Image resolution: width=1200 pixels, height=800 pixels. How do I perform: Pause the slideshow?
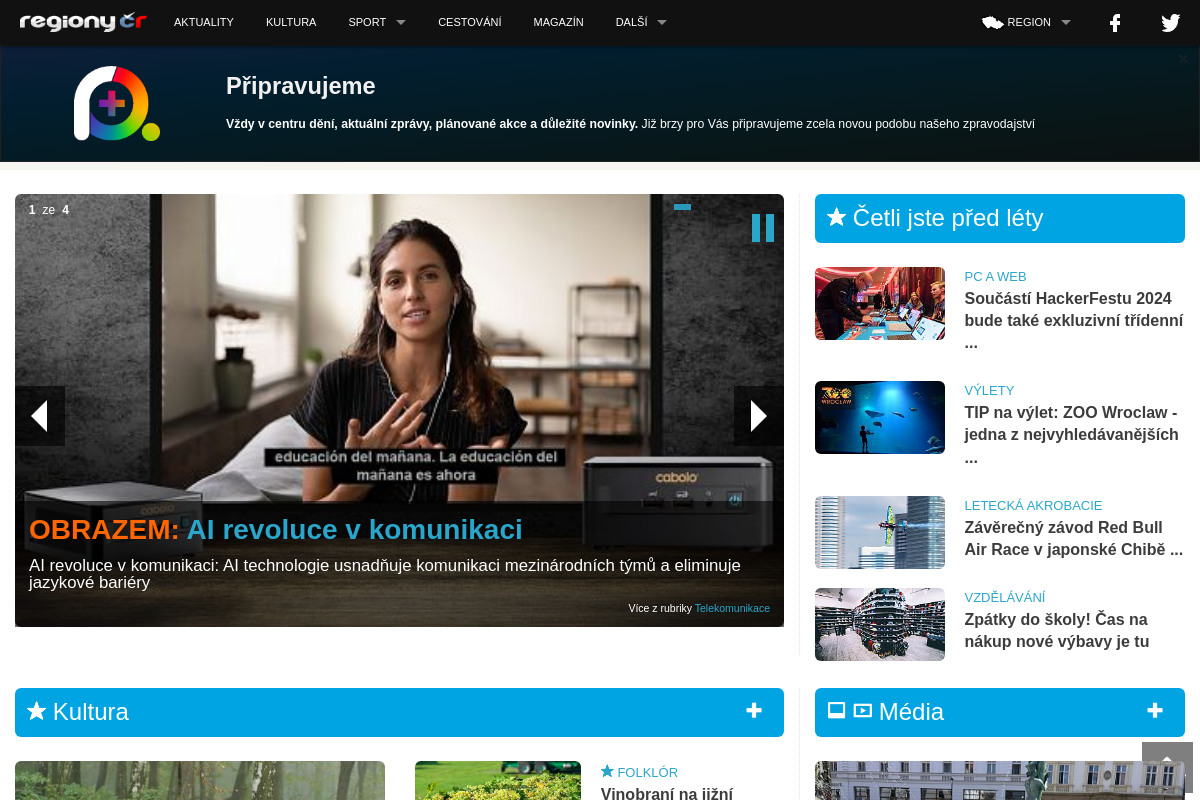763,228
